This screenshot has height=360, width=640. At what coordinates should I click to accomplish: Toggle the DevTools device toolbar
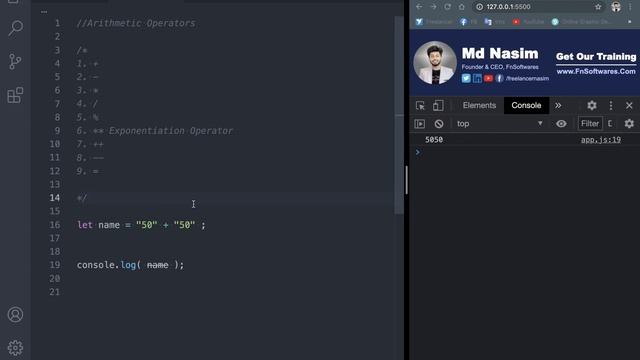438,105
